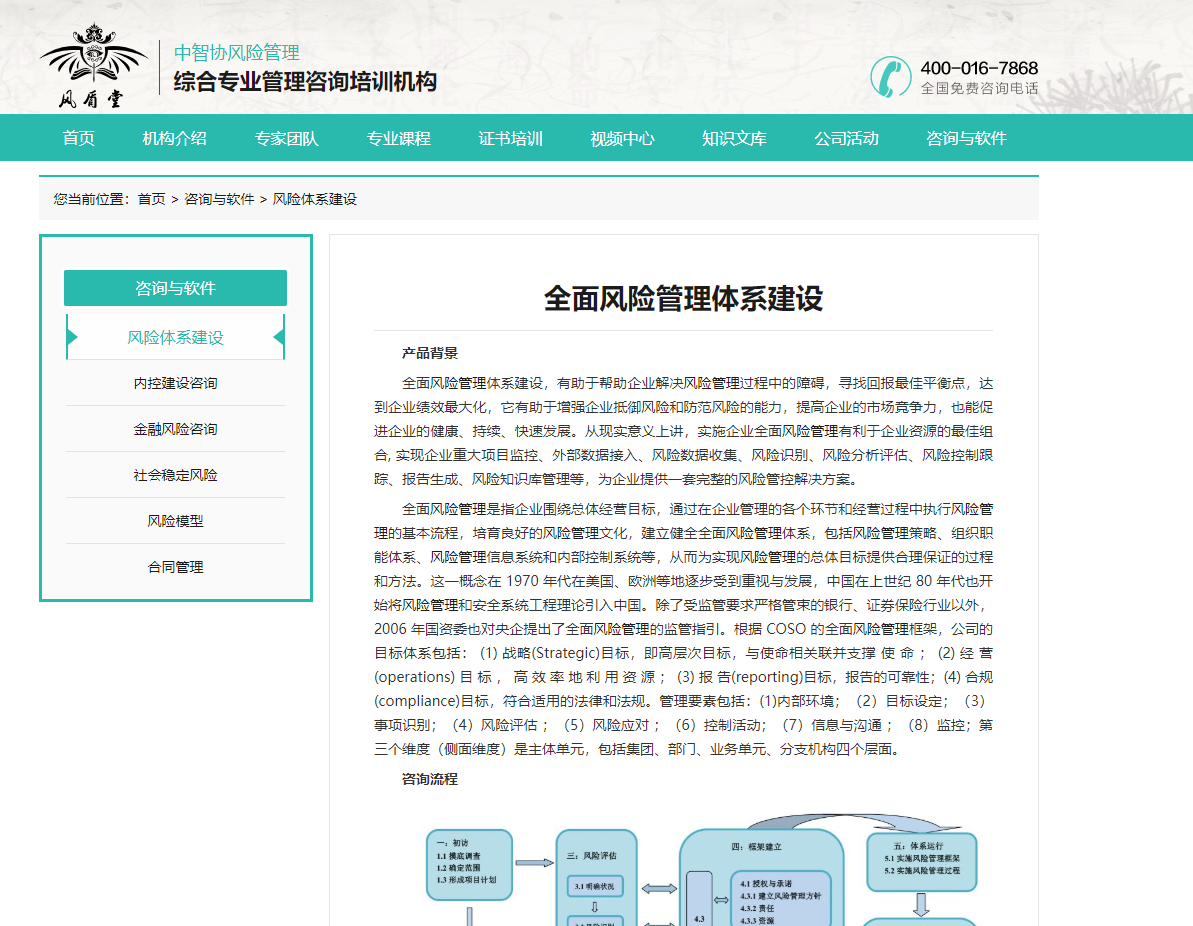The width and height of the screenshot is (1193, 926).
Task: Open 内控建设咨询 in the sidebar
Action: pos(175,383)
